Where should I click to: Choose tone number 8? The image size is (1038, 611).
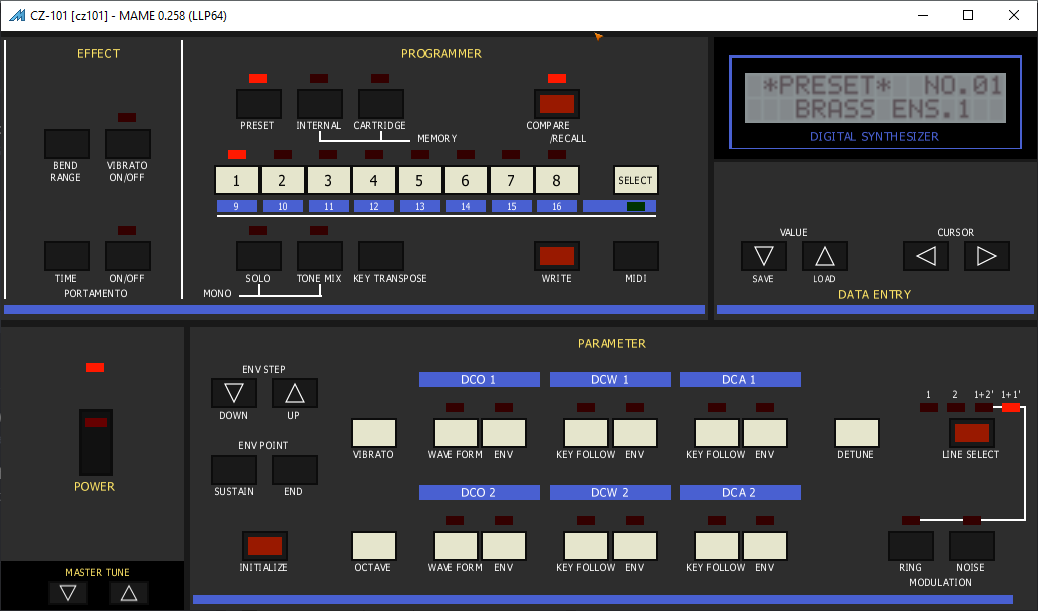(x=557, y=180)
